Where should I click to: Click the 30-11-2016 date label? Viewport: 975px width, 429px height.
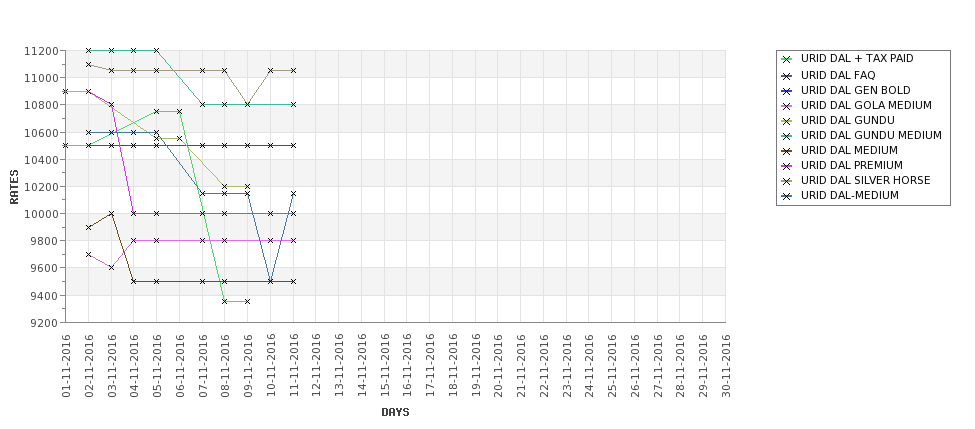(x=726, y=366)
